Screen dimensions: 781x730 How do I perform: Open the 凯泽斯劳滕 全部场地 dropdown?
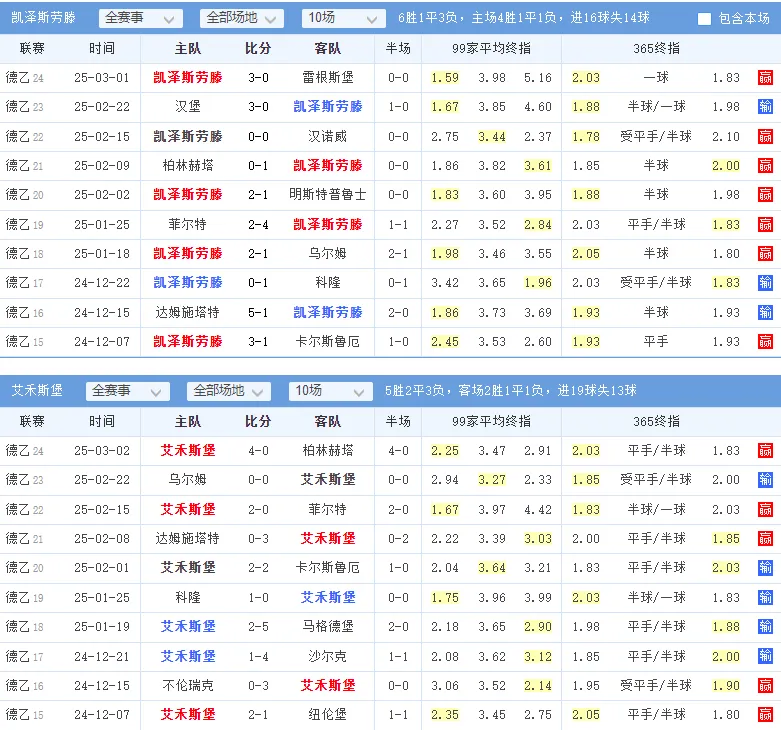point(242,18)
